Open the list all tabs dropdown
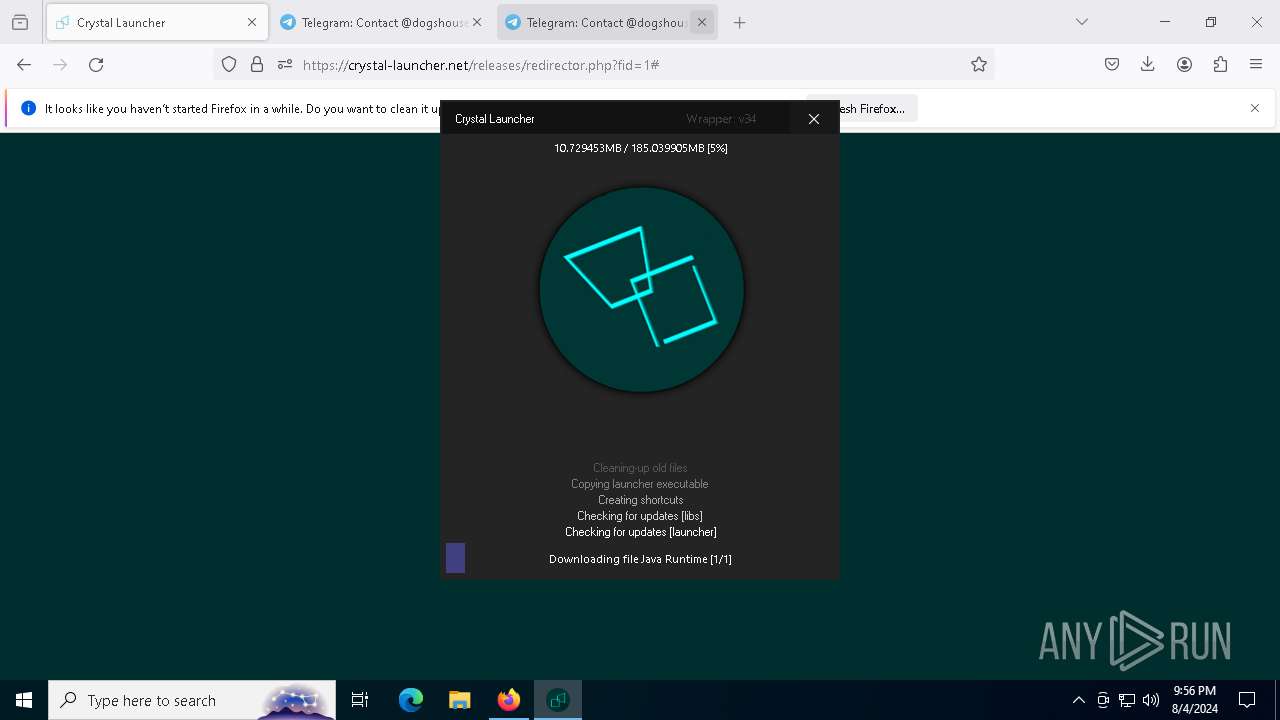1280x720 pixels. 1082,22
